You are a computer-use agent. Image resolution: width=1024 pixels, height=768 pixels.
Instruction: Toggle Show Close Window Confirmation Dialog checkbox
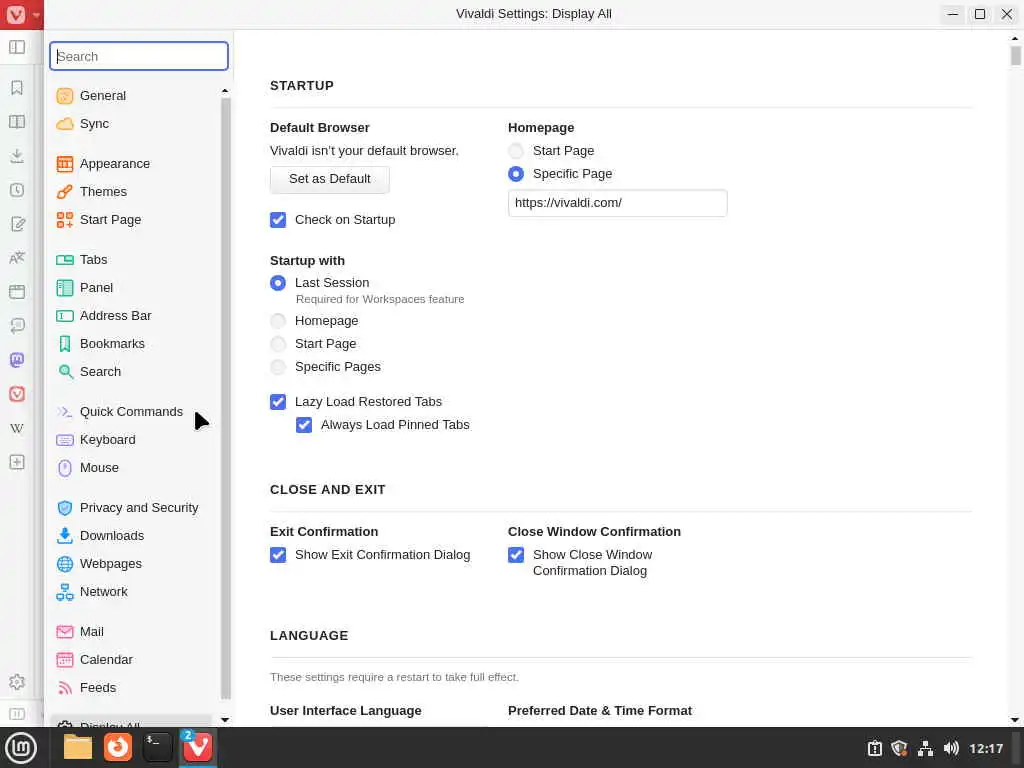click(x=516, y=555)
